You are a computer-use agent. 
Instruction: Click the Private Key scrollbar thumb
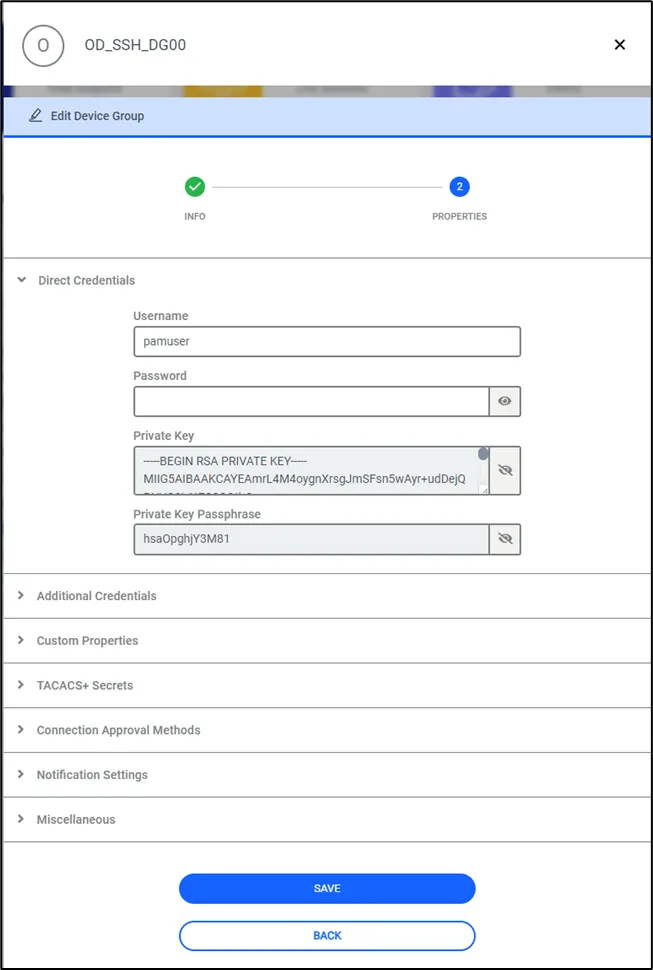(x=484, y=454)
